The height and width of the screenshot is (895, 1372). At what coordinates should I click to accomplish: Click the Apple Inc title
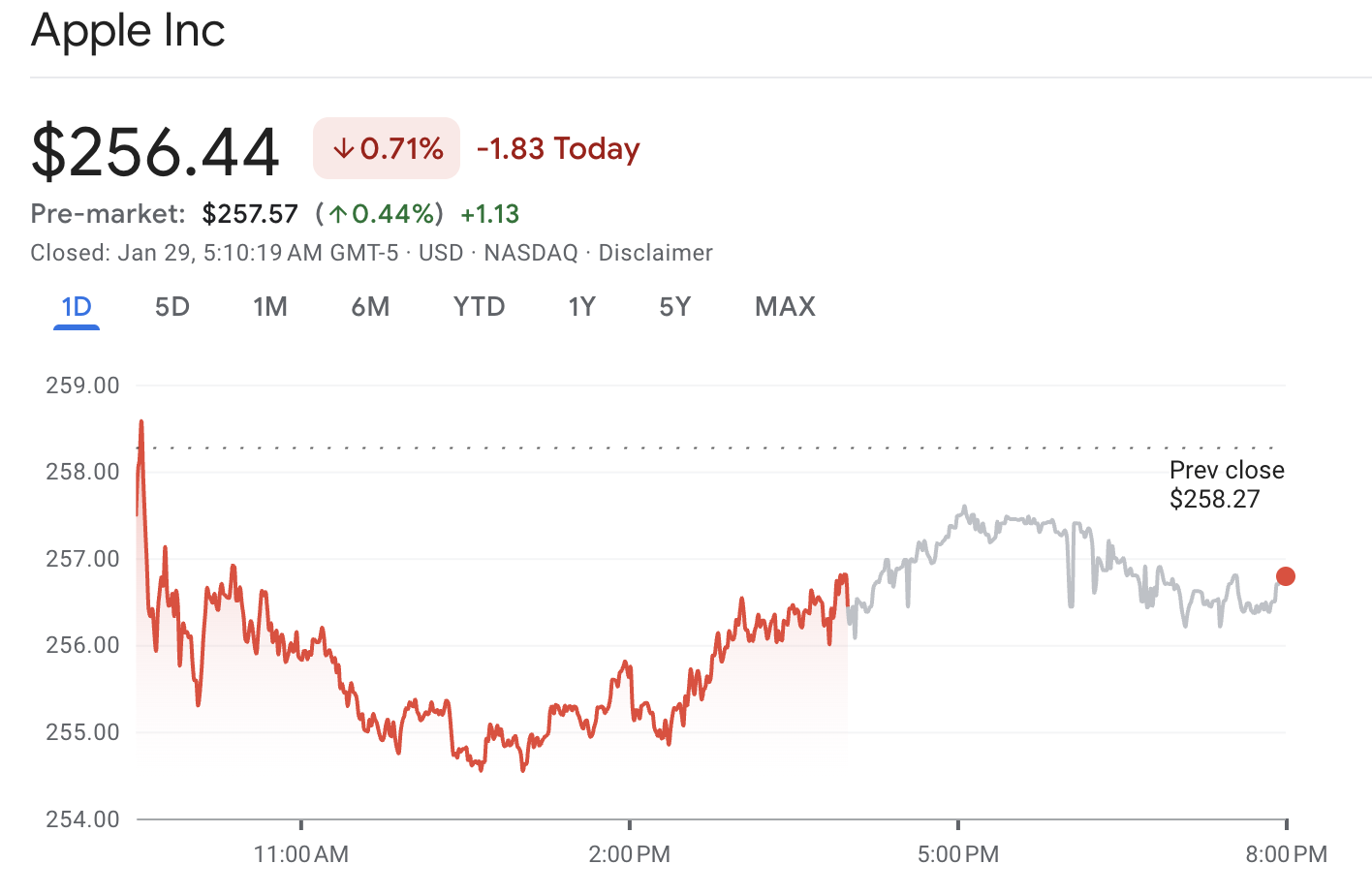pyautogui.click(x=128, y=31)
